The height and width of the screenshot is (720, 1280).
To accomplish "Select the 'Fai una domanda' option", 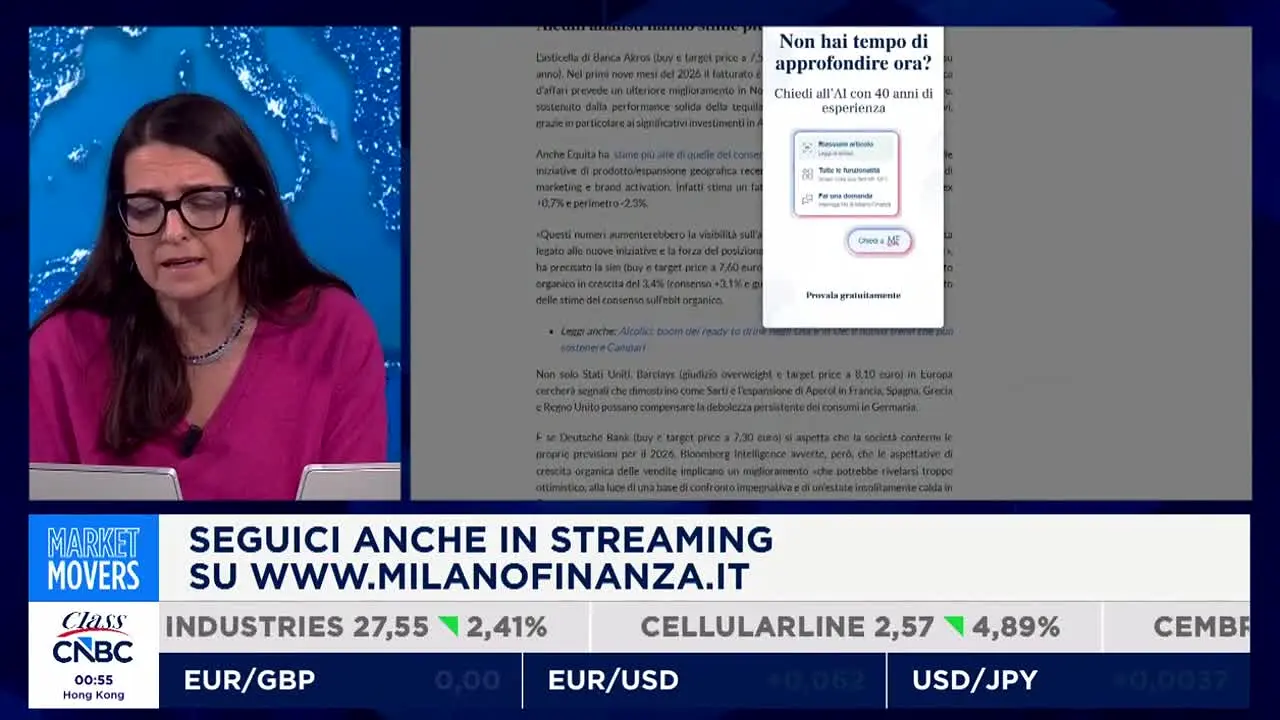I will coord(846,199).
